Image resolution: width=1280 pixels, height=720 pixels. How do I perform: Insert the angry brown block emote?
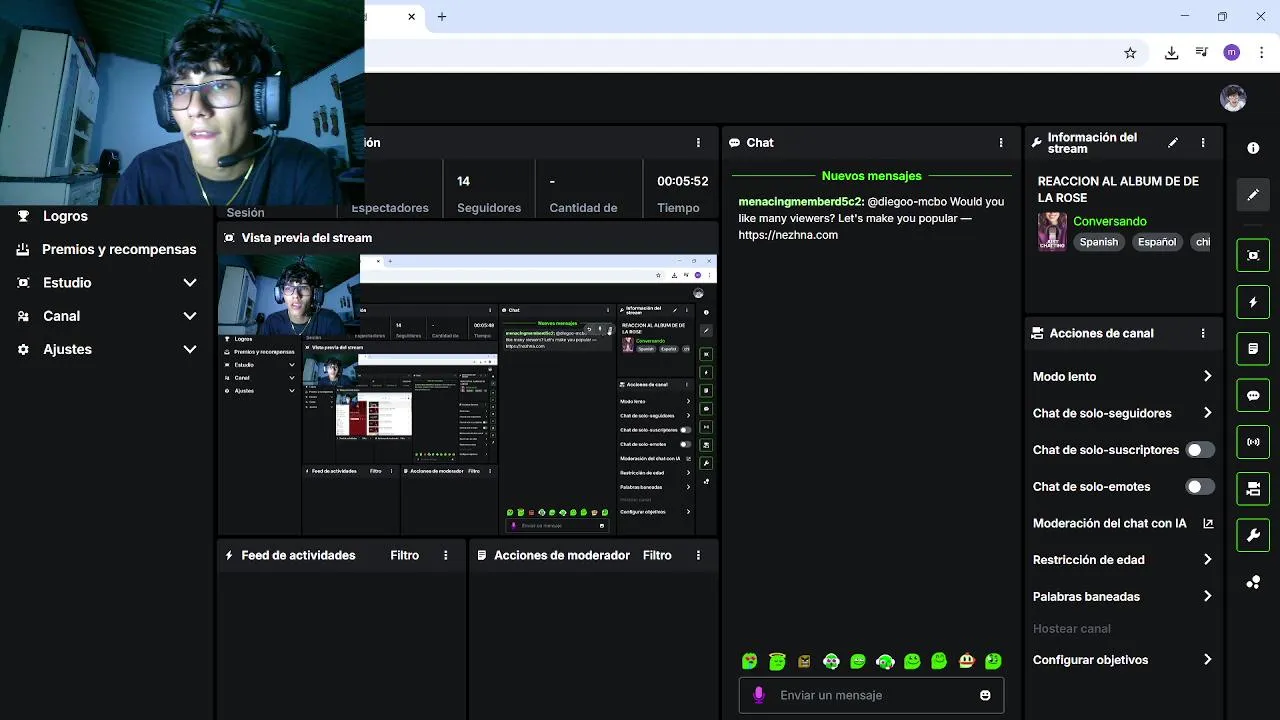(804, 661)
